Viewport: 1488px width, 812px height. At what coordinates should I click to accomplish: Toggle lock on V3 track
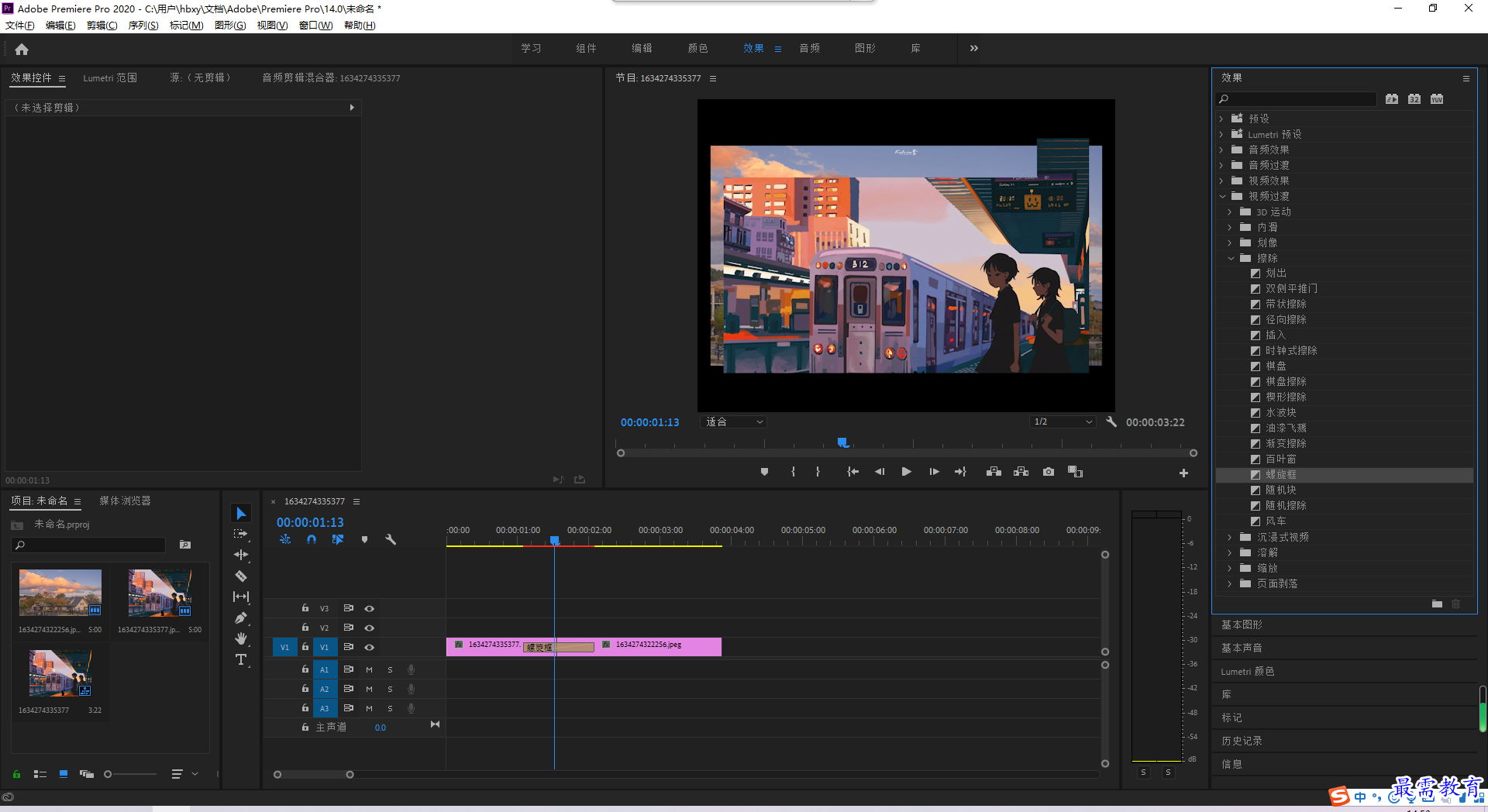point(305,608)
